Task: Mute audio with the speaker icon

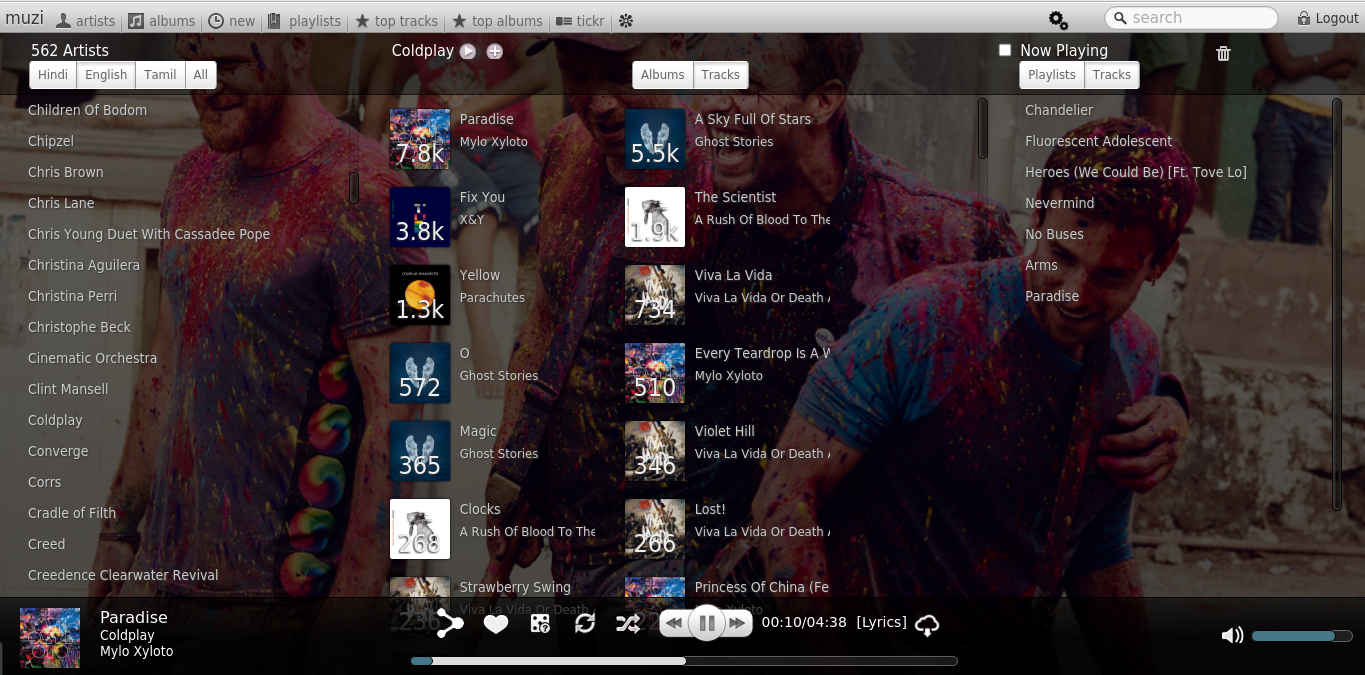Action: click(1232, 635)
